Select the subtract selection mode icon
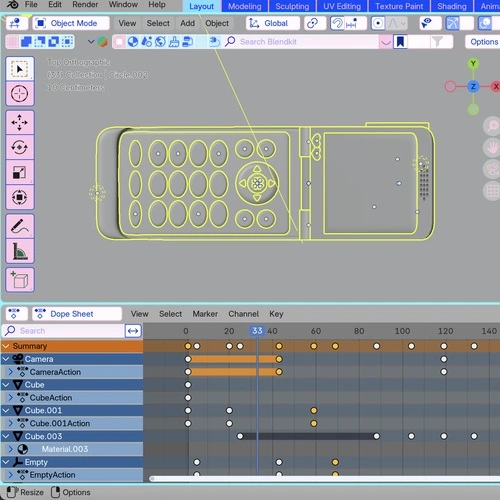 [x=40, y=42]
